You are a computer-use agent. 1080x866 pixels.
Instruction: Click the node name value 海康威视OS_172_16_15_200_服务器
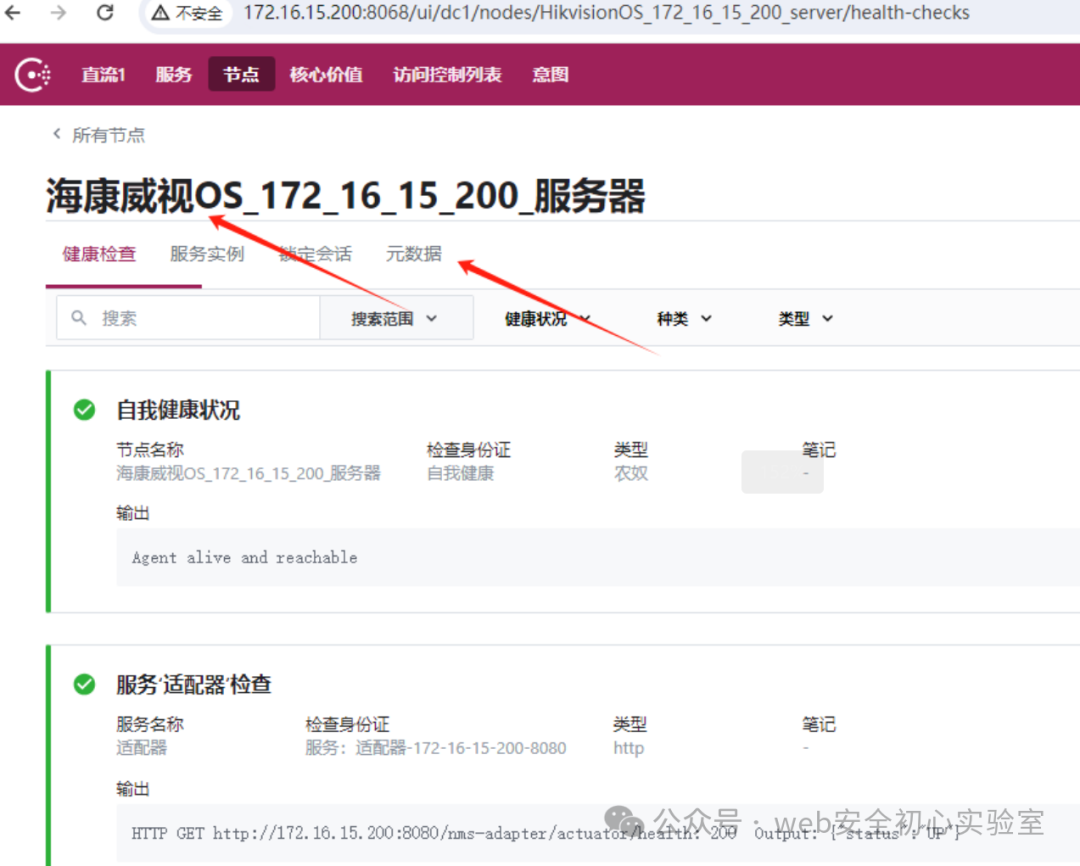click(249, 473)
